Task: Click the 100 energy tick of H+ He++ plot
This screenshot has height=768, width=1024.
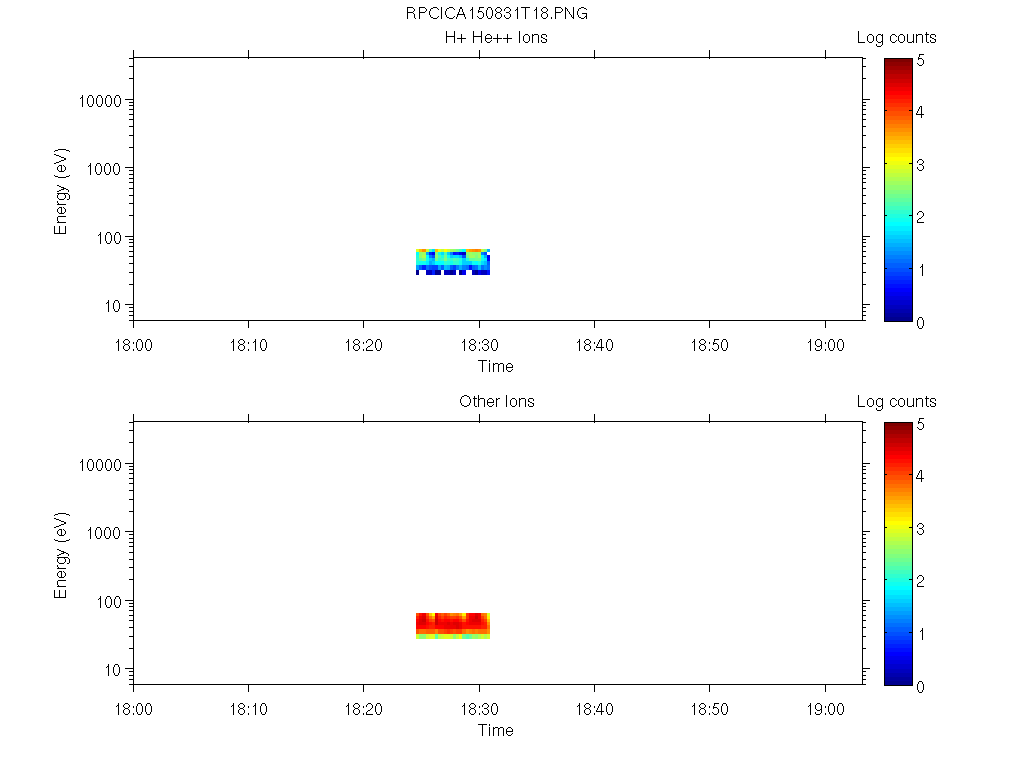Action: pos(108,238)
